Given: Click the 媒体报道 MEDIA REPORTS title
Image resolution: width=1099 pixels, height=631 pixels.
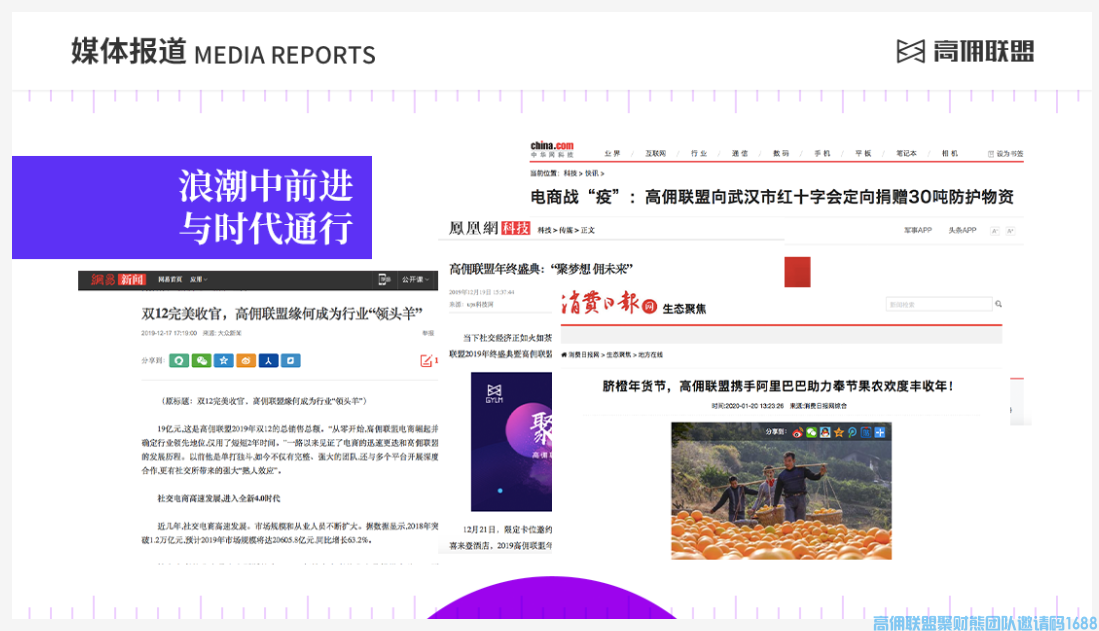Looking at the screenshot, I should 223,52.
